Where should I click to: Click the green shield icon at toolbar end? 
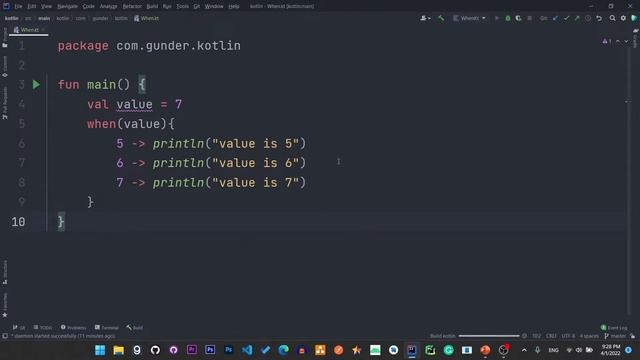click(634, 18)
